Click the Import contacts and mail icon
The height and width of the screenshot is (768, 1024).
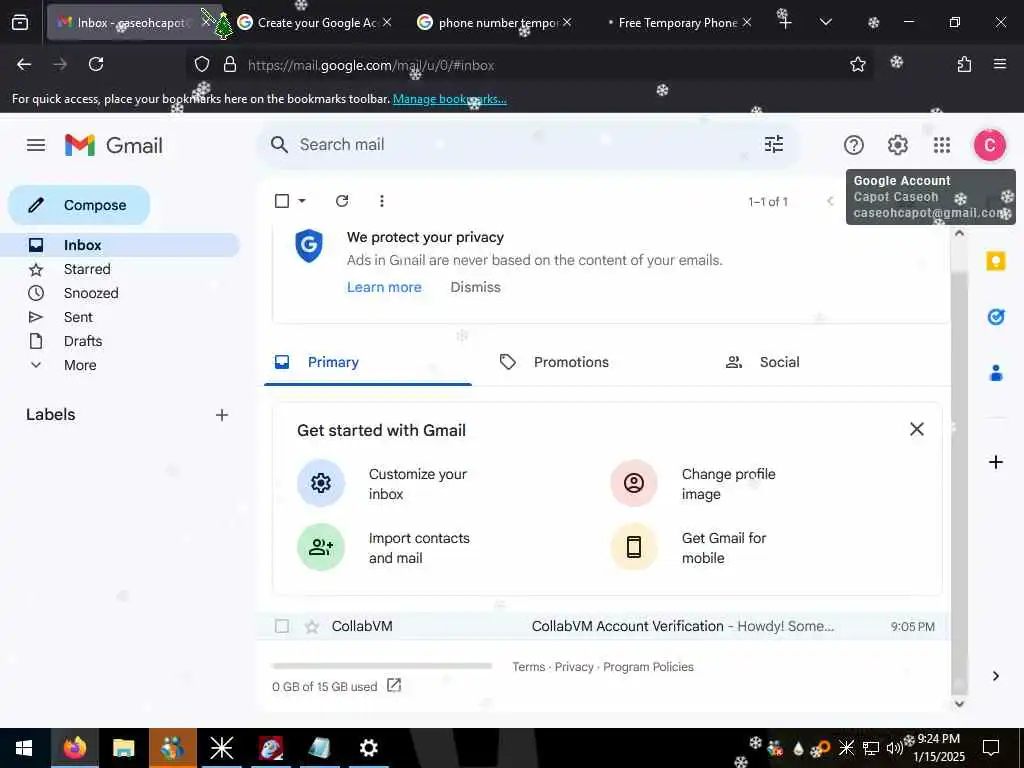pos(321,547)
